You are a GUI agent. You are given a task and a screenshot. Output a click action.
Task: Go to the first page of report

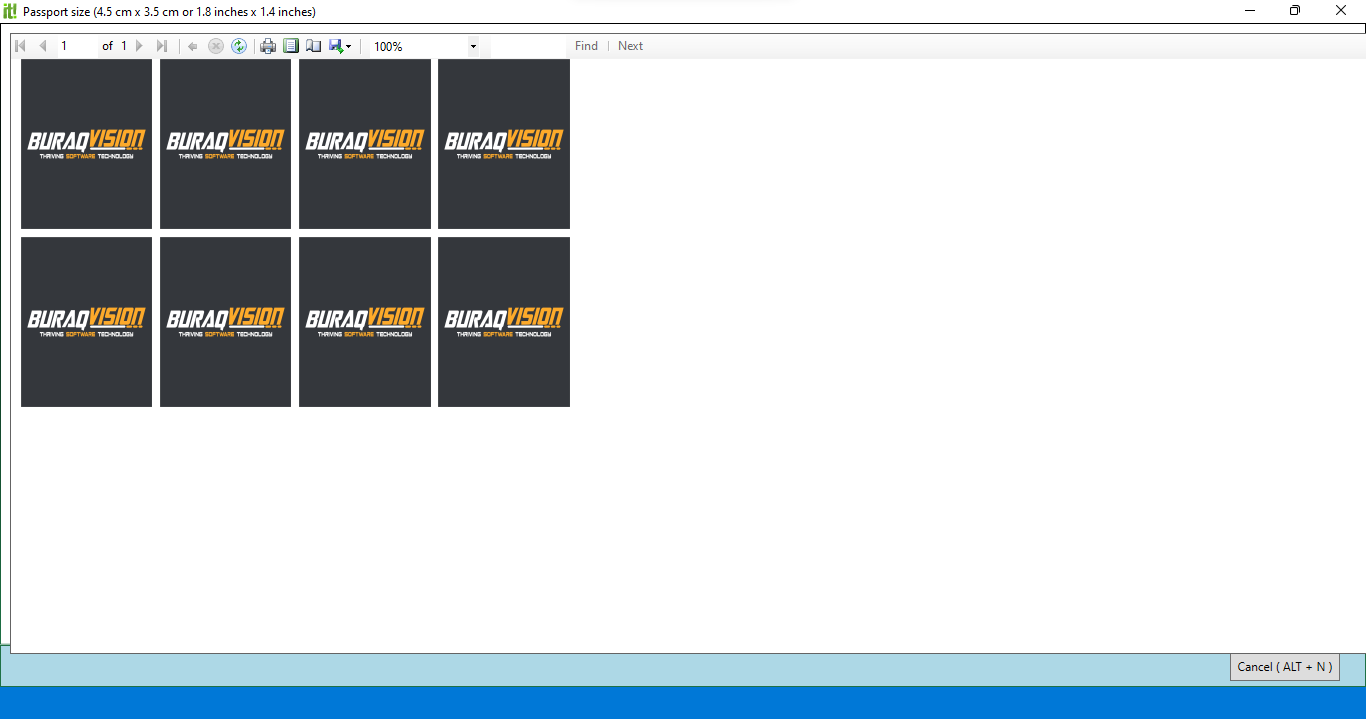click(x=20, y=46)
